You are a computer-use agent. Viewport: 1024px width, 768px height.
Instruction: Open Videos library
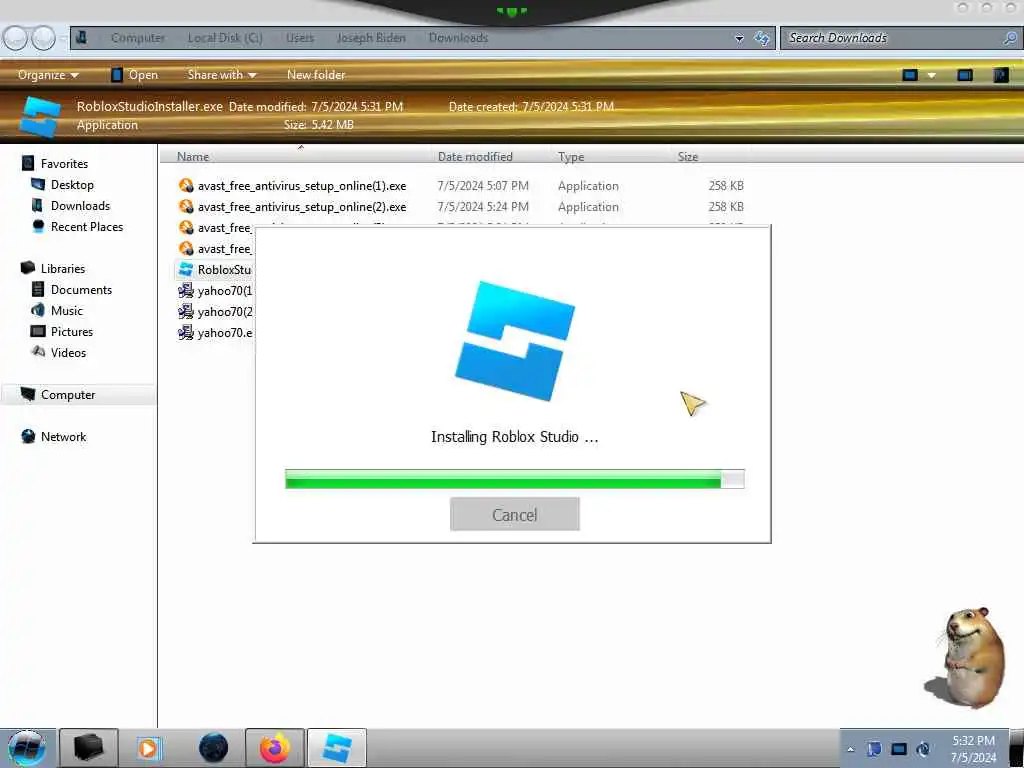(68, 353)
